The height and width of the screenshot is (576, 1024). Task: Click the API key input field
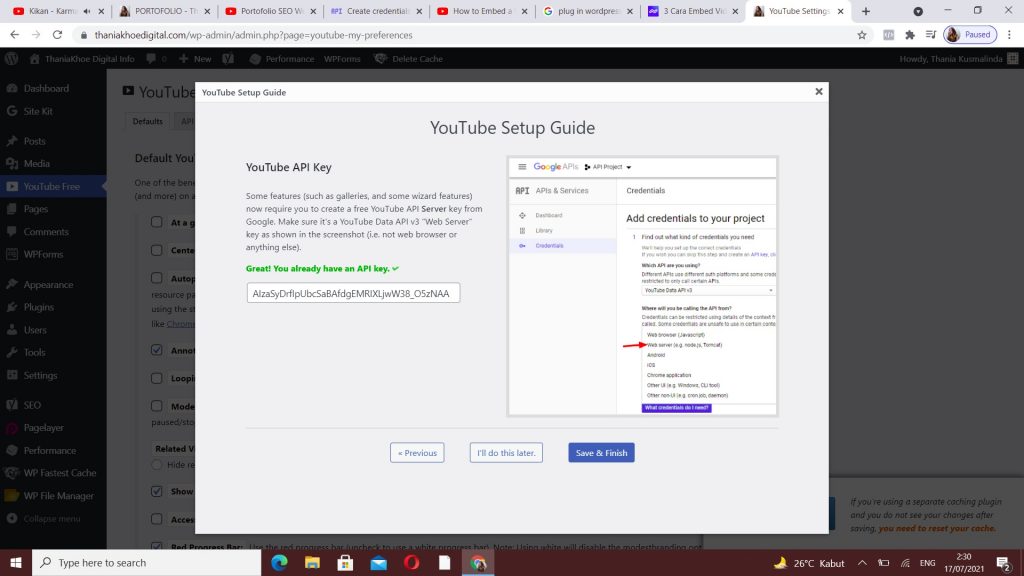point(352,292)
